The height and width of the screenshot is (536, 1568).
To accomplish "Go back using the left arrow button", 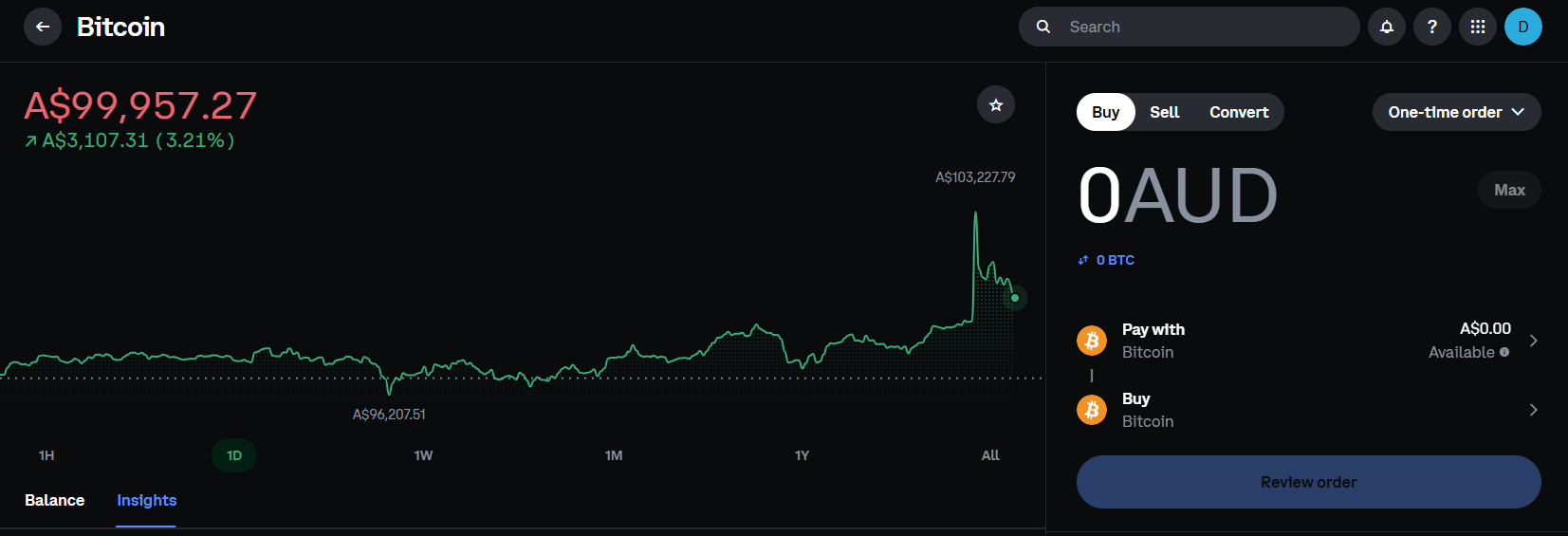I will 43,27.
